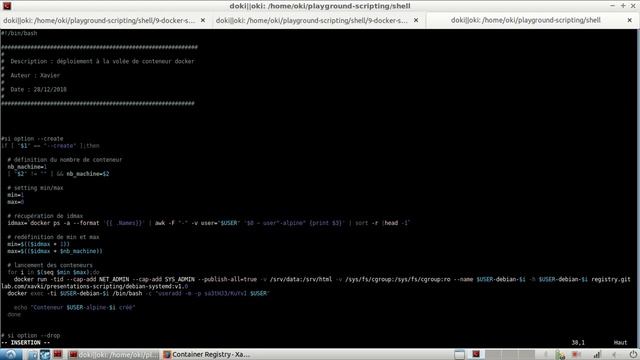Screen dimensions: 640x360
Task: Open the green battery/power manager tray icon
Action: click(561, 355)
